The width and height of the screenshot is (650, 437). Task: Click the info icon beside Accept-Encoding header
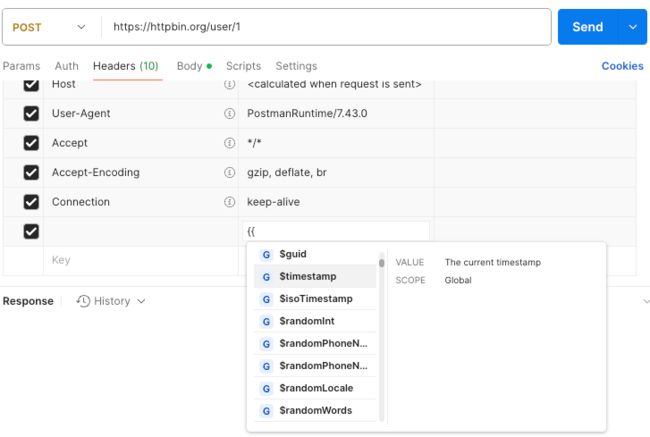[229, 172]
